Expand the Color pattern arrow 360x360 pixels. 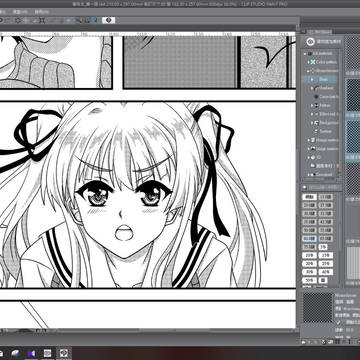click(308, 62)
